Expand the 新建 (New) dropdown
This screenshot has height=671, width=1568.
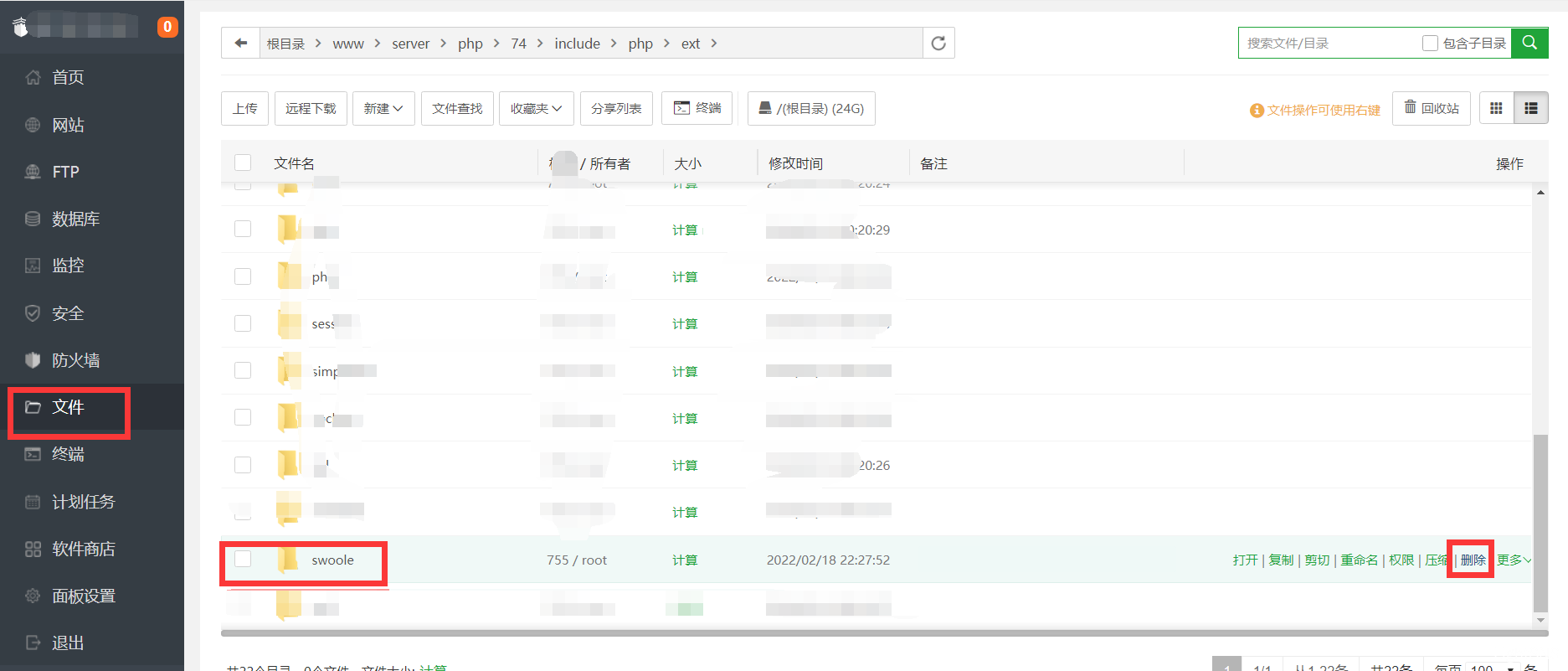coord(383,108)
